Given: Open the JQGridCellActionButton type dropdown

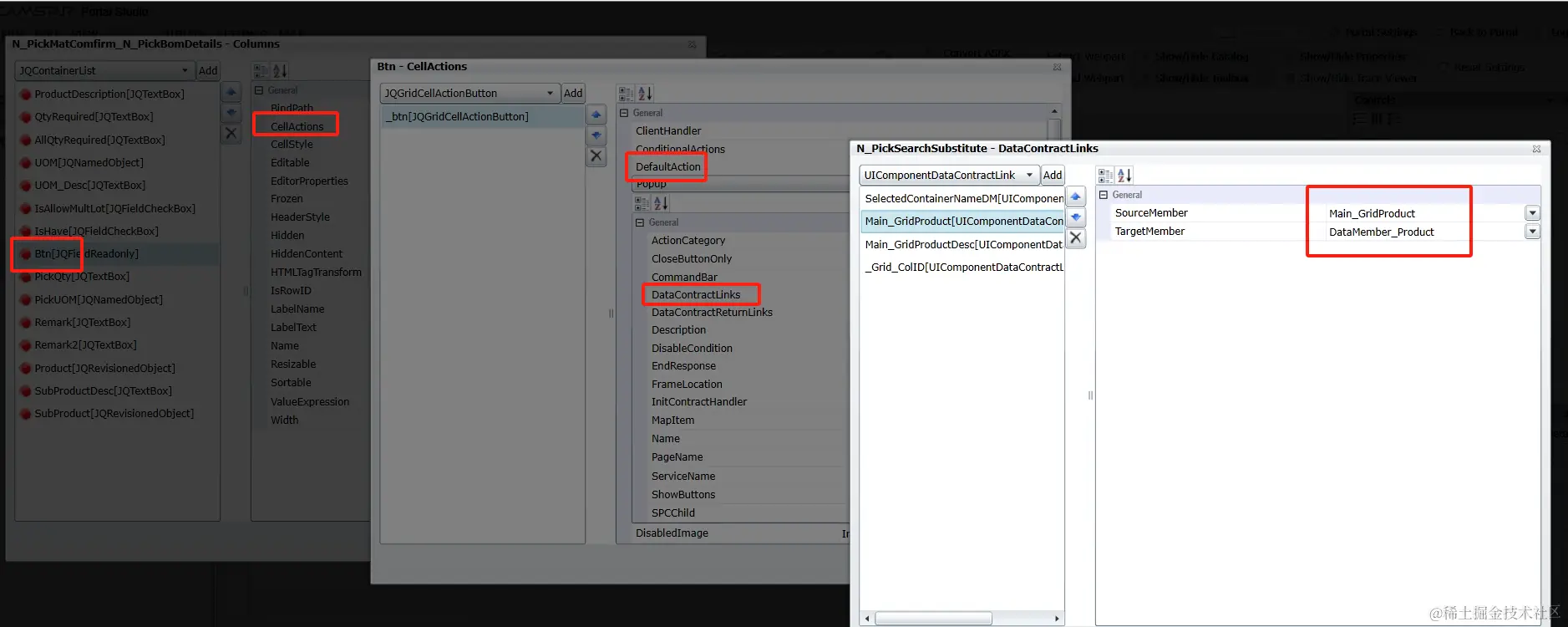Looking at the screenshot, I should [x=550, y=94].
